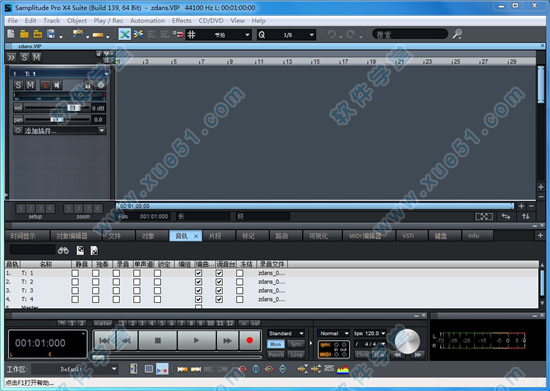Click the marker button labeled 12
Viewport: 550px width, 391px height.
point(230,323)
